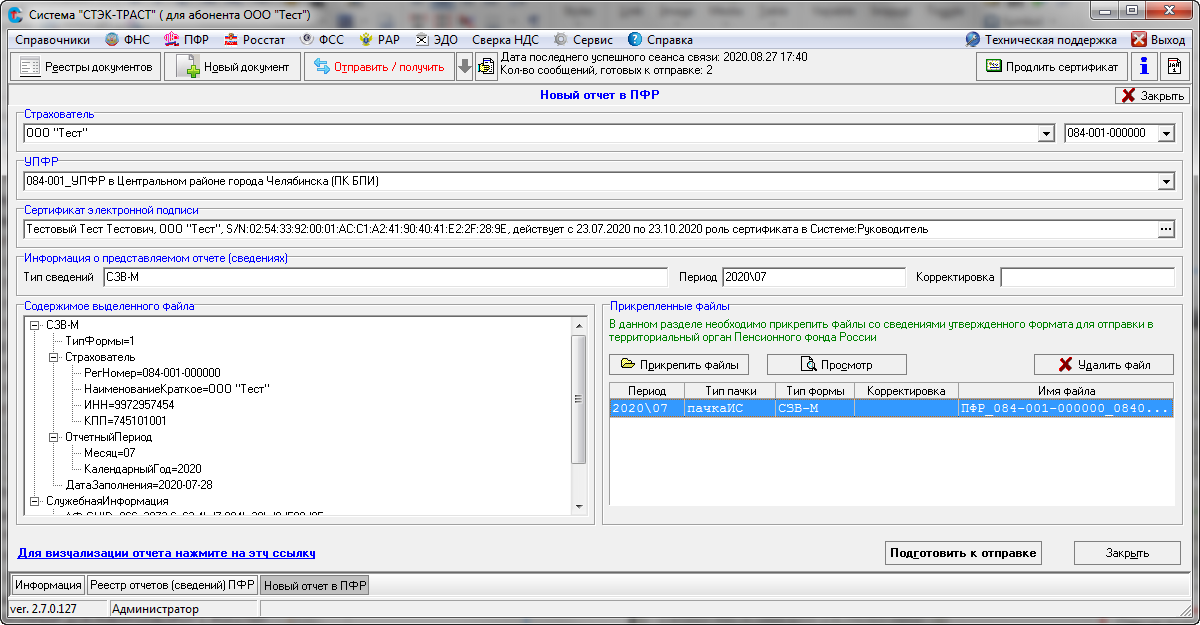Click the Период input field showing 2020\07

813,277
